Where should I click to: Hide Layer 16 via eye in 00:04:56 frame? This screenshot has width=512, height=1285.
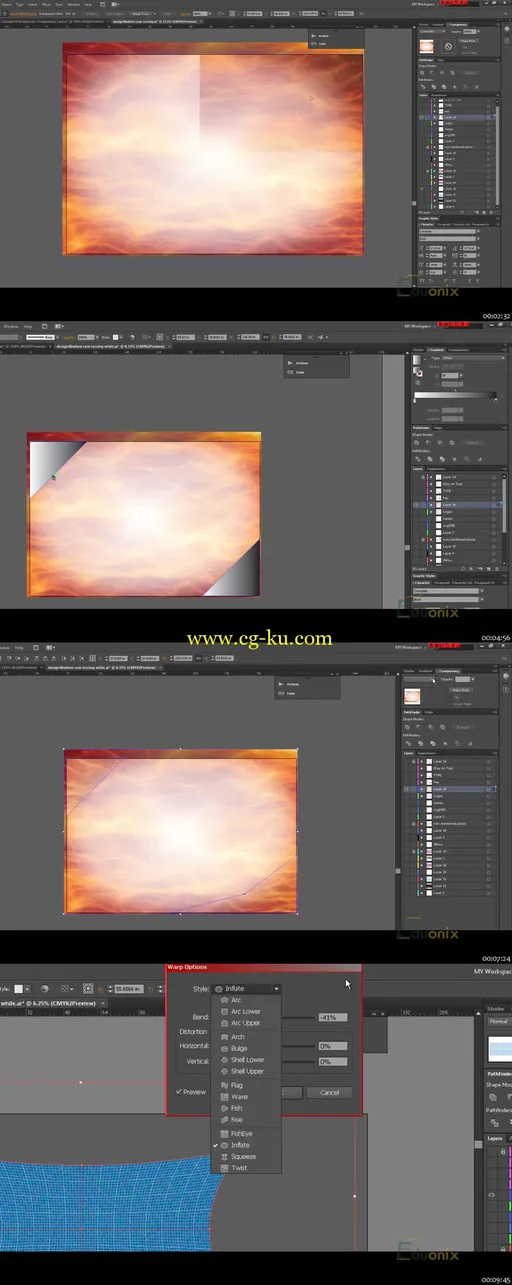416,505
